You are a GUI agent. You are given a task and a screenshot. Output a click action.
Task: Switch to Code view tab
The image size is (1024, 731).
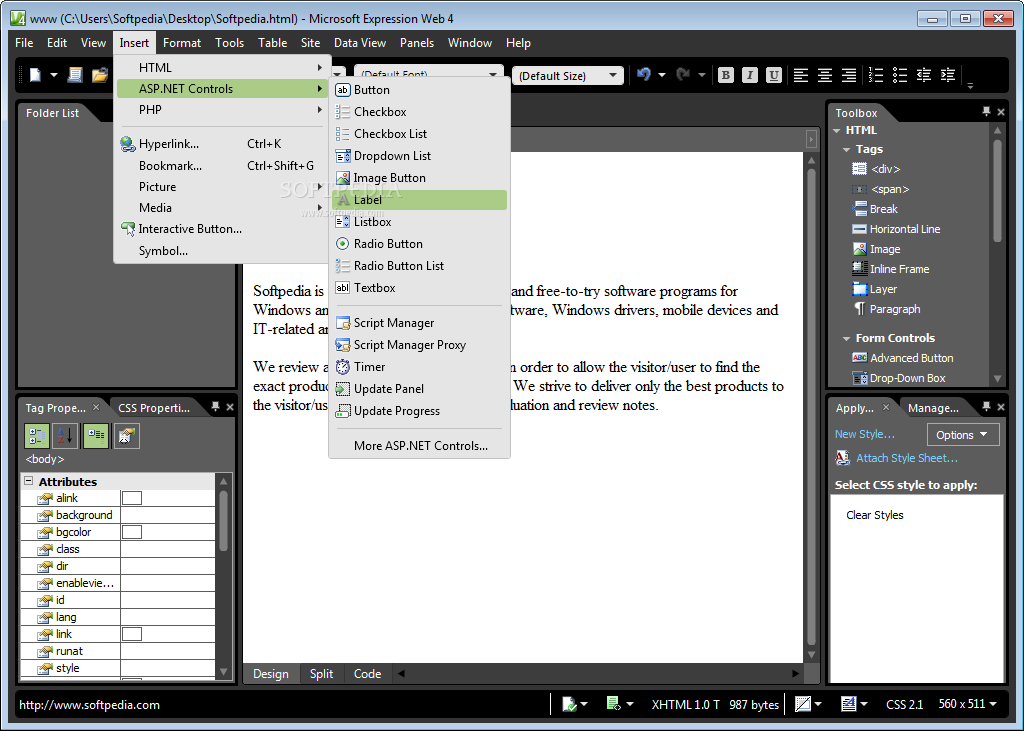[367, 674]
